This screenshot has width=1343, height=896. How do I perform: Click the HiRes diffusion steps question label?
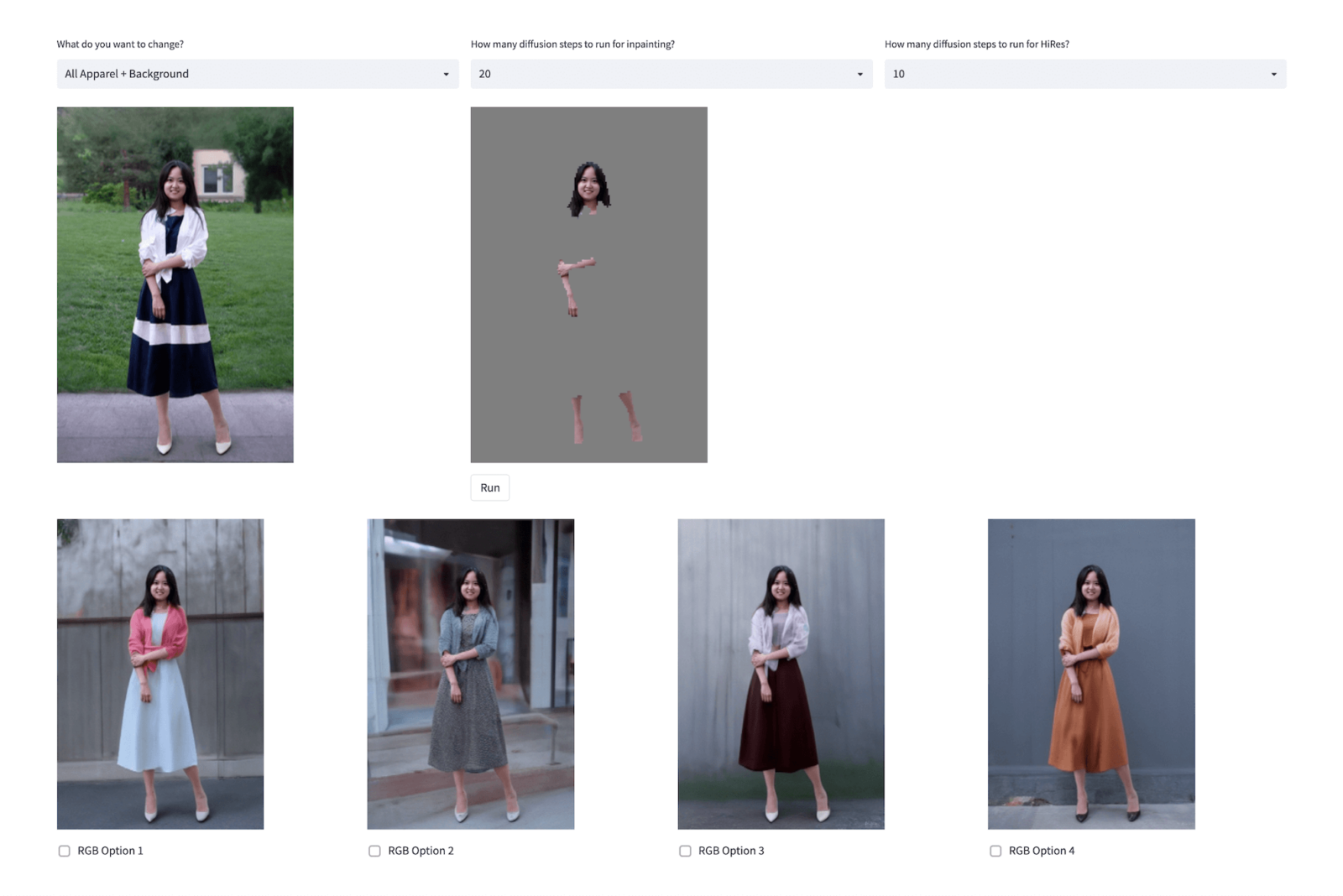pyautogui.click(x=976, y=44)
